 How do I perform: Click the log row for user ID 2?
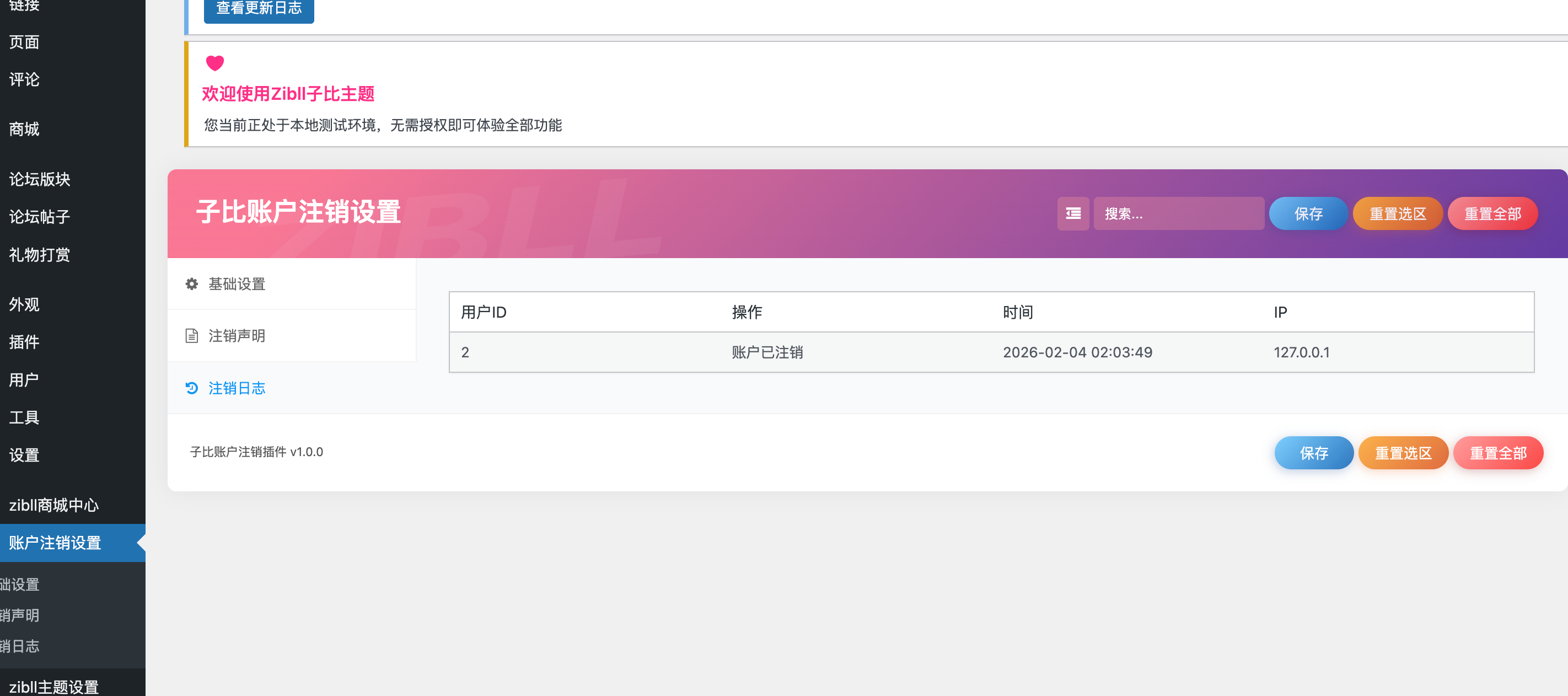pyautogui.click(x=991, y=352)
